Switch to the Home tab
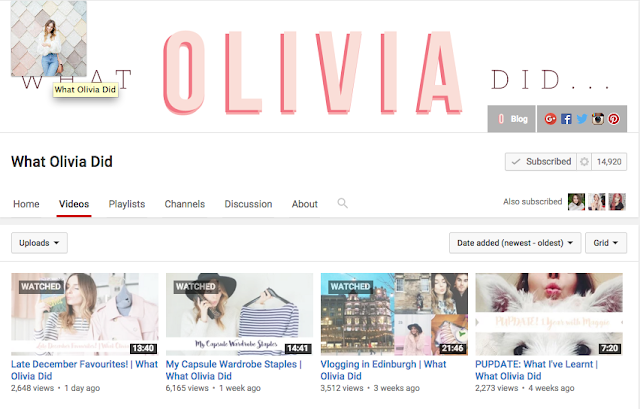The width and height of the screenshot is (640, 409). pos(26,204)
